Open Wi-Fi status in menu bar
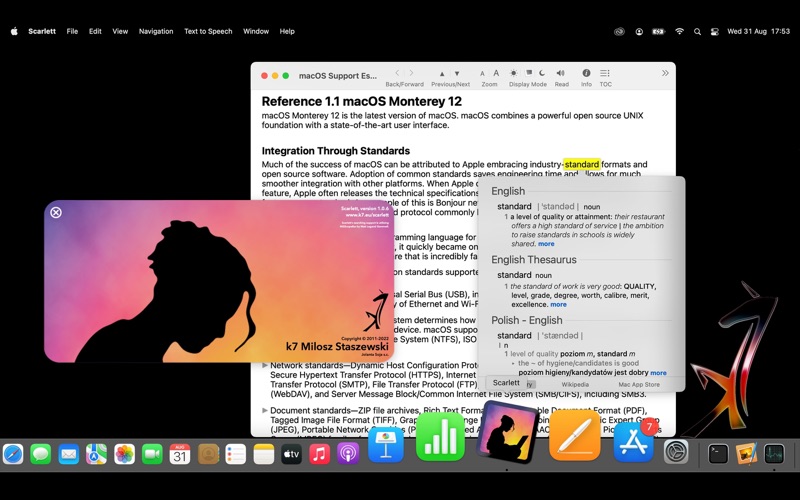Image resolution: width=800 pixels, height=500 pixels. (x=679, y=31)
